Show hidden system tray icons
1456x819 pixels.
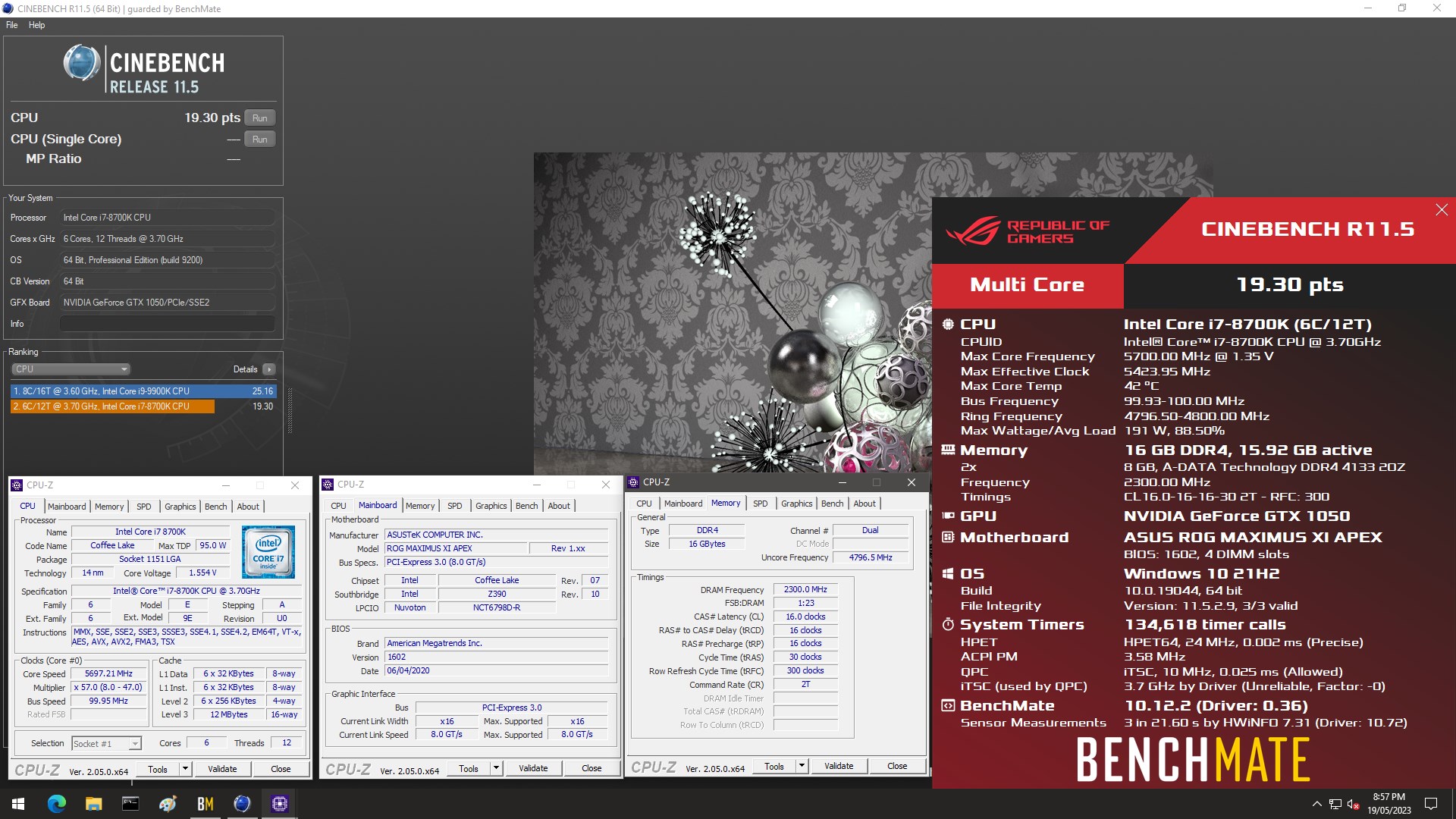(1316, 804)
